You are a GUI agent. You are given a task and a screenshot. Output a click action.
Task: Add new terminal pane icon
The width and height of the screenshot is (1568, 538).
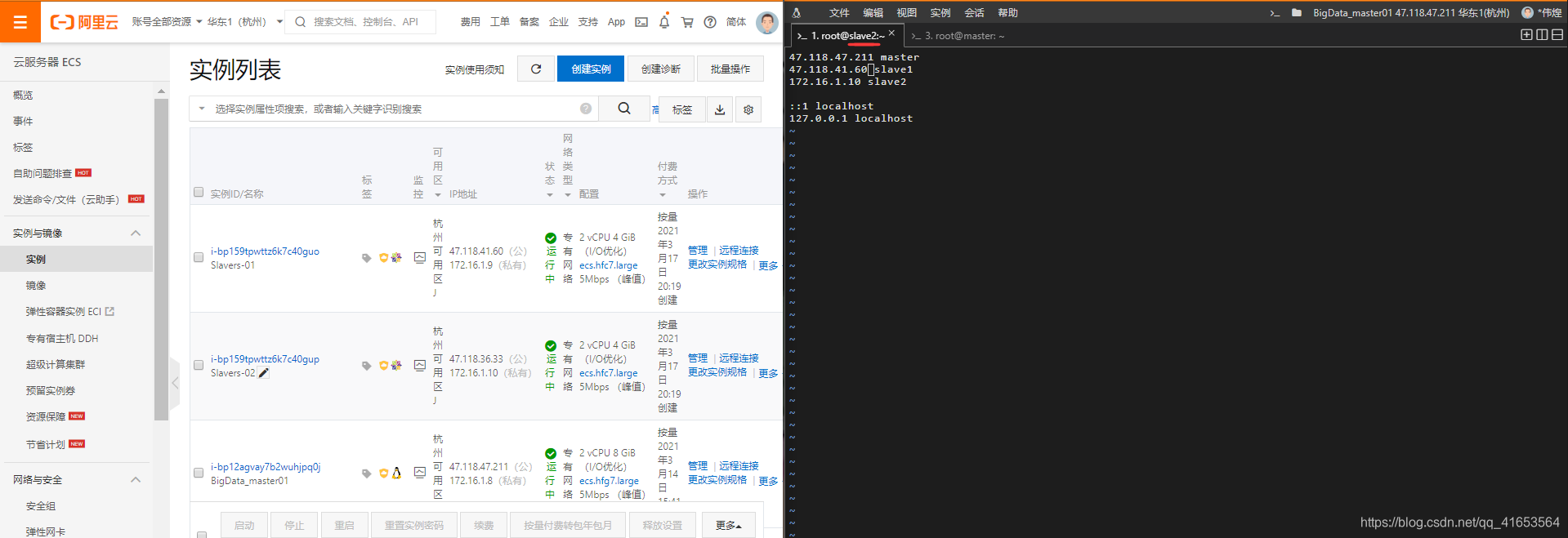1526,35
